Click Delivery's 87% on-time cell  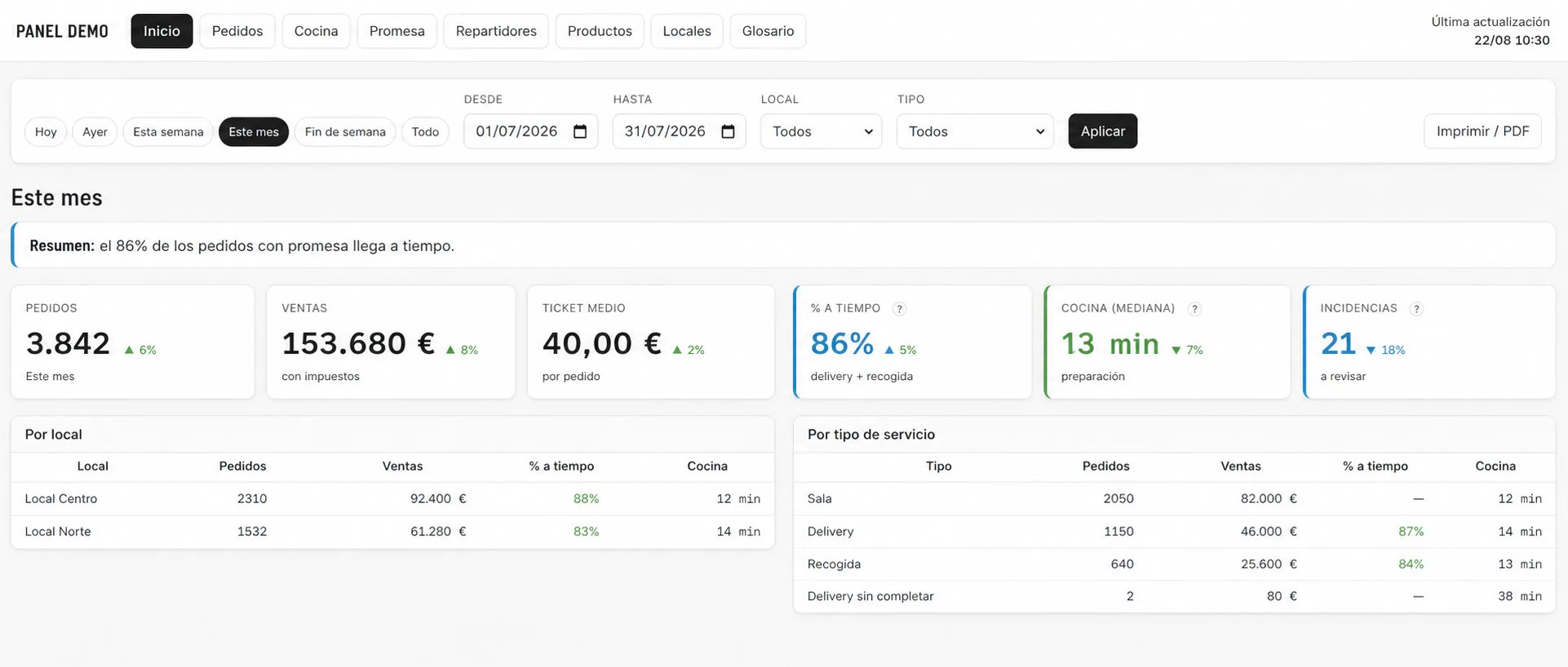(x=1411, y=532)
